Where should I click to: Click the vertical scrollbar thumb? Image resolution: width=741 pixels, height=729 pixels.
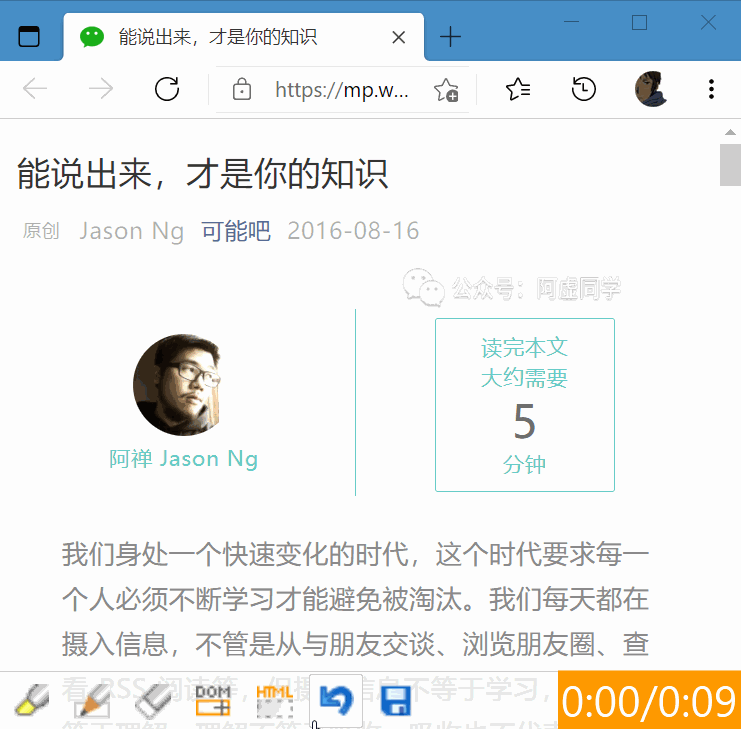coord(730,165)
